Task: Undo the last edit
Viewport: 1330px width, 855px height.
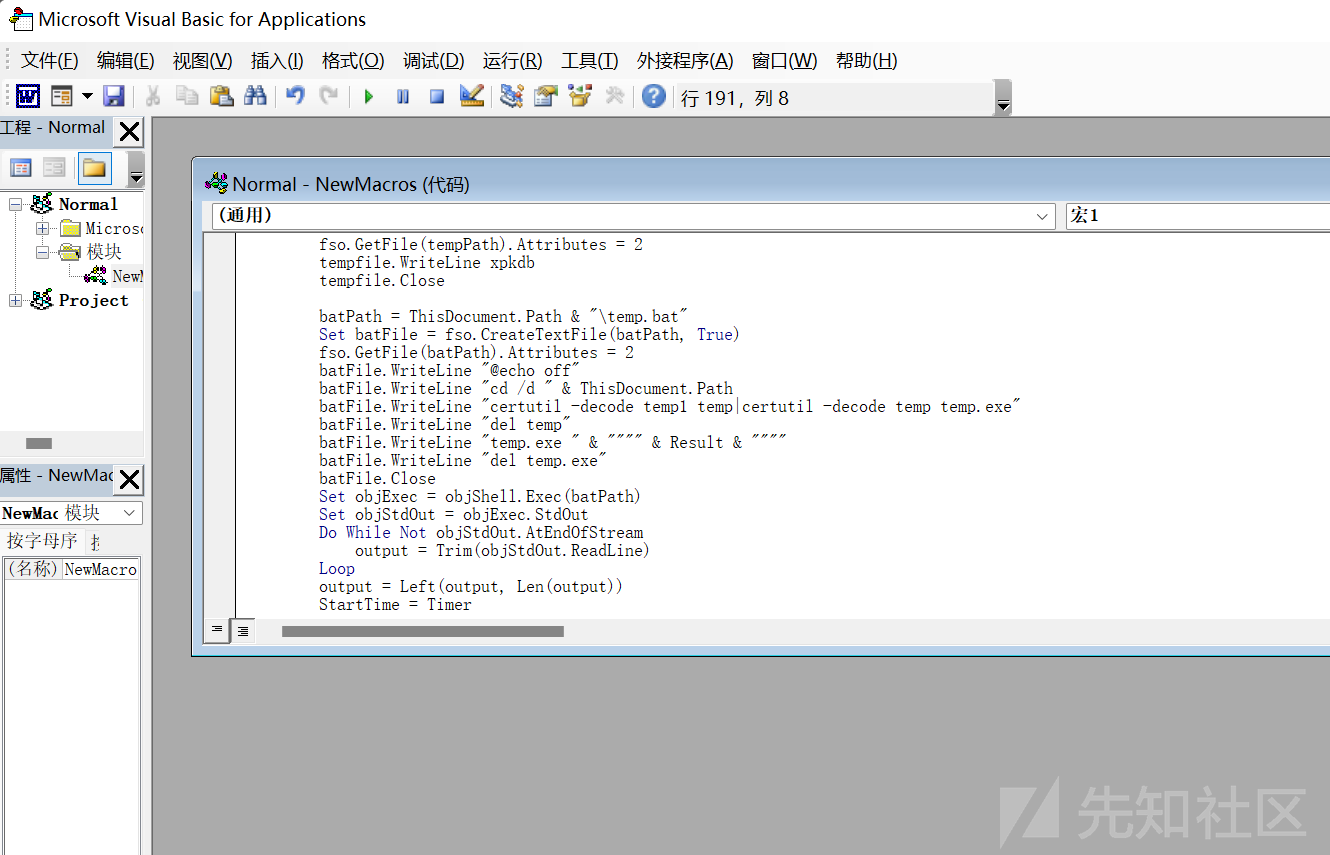Action: click(x=295, y=96)
